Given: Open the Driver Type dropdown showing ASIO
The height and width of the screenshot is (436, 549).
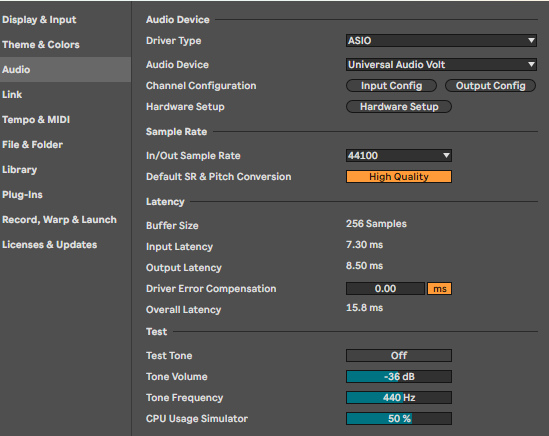Looking at the screenshot, I should point(441,41).
